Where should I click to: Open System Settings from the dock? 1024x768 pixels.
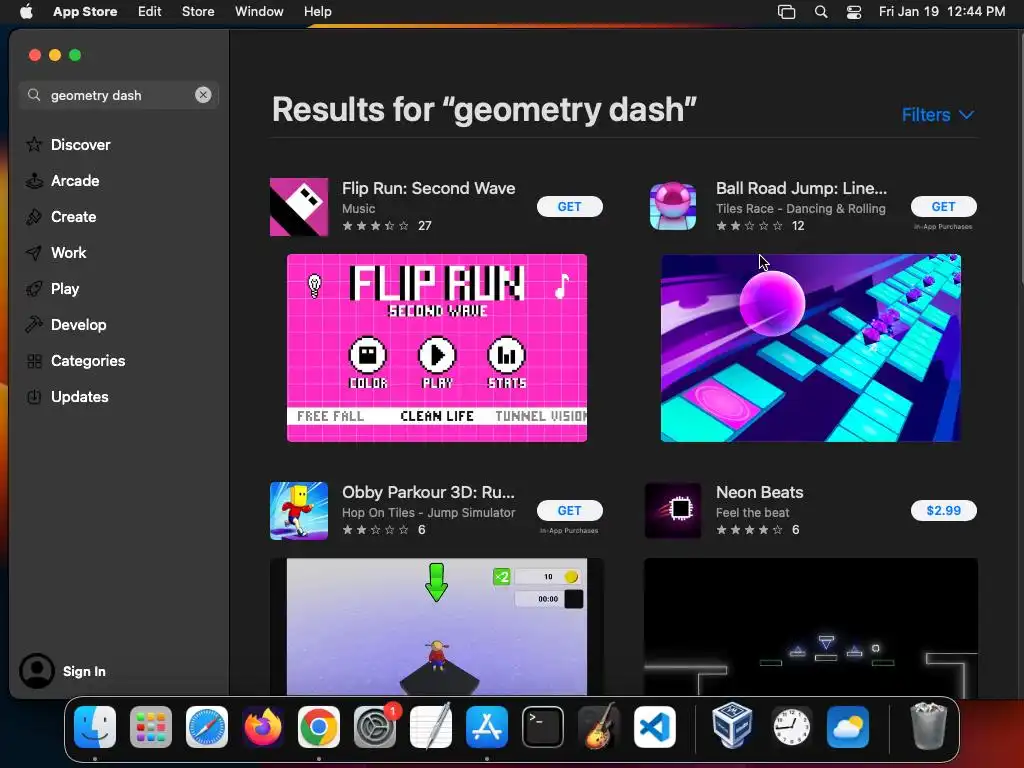(375, 727)
